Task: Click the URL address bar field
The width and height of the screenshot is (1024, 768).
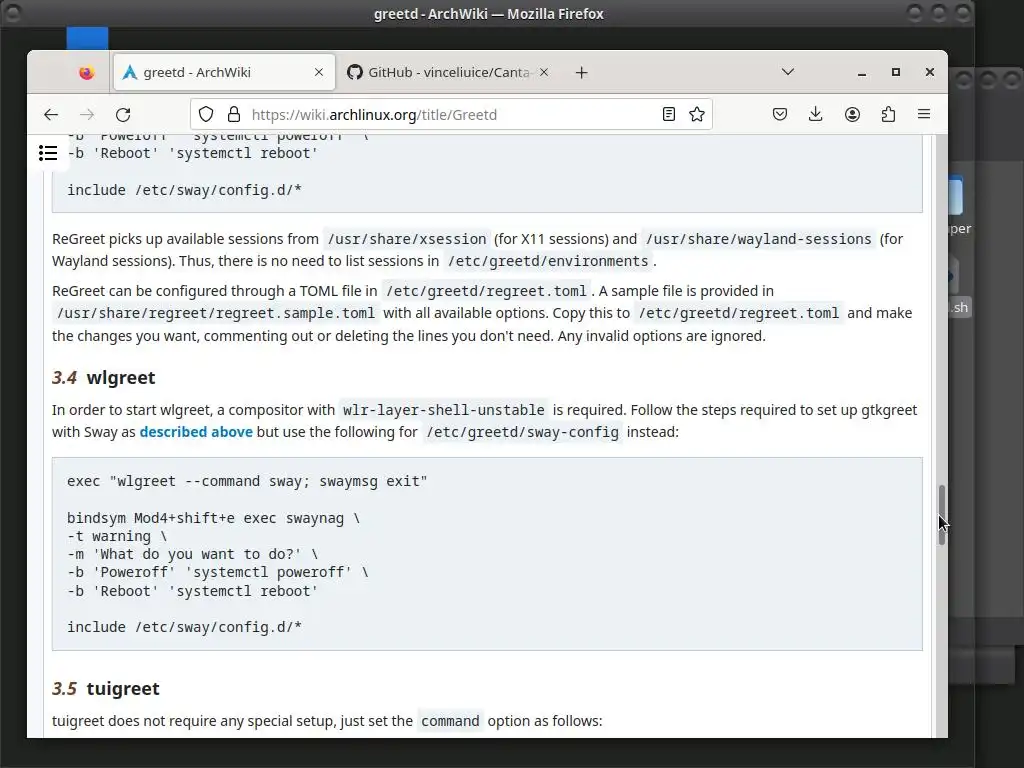Action: [450, 114]
